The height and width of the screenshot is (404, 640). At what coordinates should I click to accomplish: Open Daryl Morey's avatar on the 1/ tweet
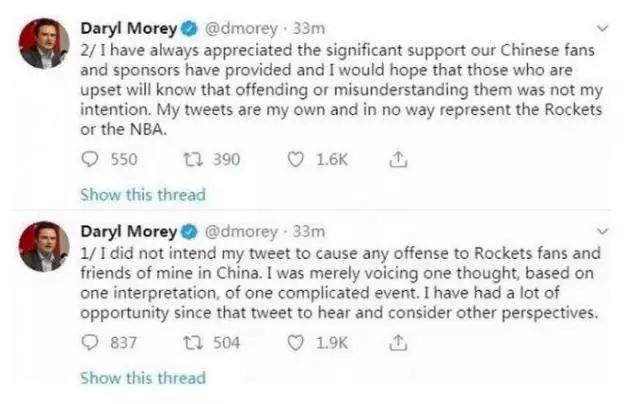coord(44,245)
